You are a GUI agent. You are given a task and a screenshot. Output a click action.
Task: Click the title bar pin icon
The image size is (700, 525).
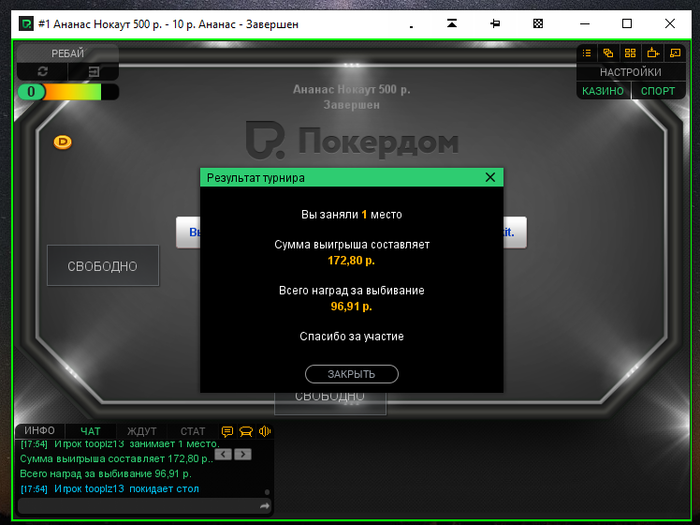(x=495, y=23)
